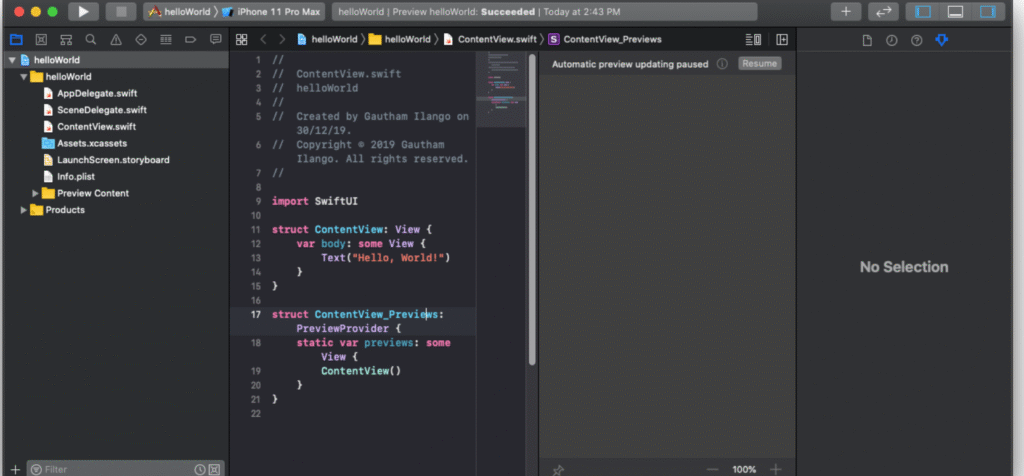Open the Library with plus button
This screenshot has width=1024, height=476.
coord(846,12)
